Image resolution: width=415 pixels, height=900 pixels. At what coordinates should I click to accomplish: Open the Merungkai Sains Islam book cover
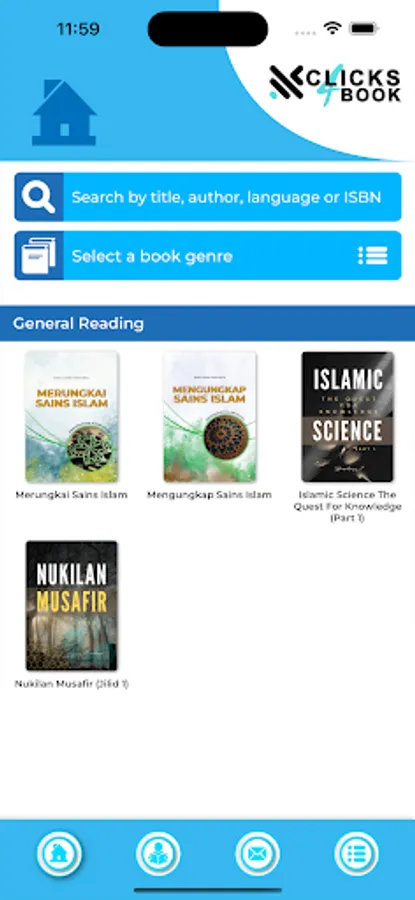(x=72, y=417)
